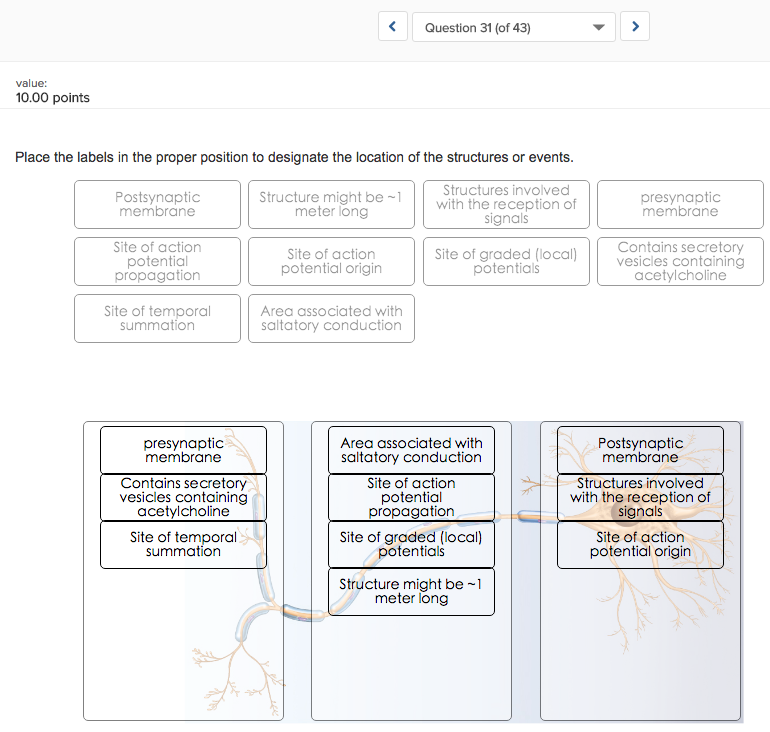
Task: Select placed 'Structure might be ~1 meter long' label
Action: [411, 591]
